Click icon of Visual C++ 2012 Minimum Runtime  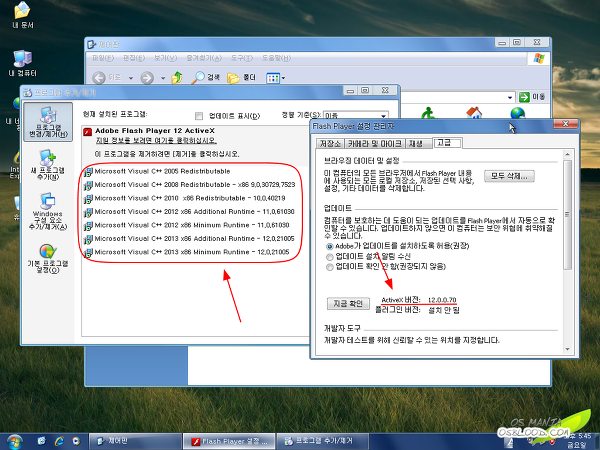click(x=88, y=225)
